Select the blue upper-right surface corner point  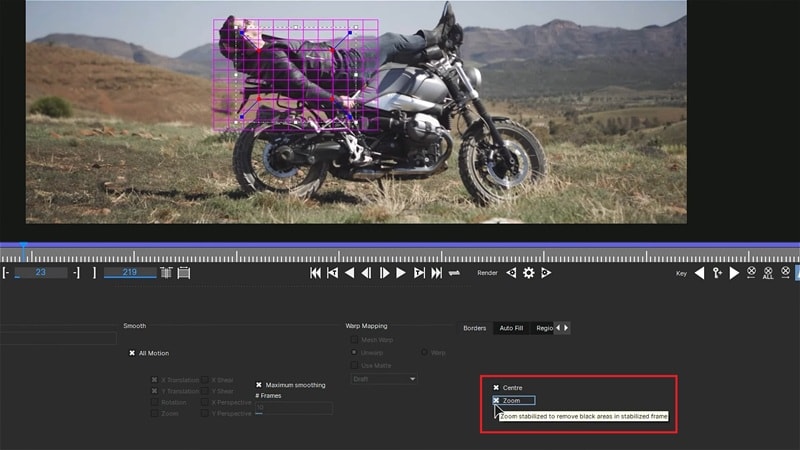tap(350, 33)
